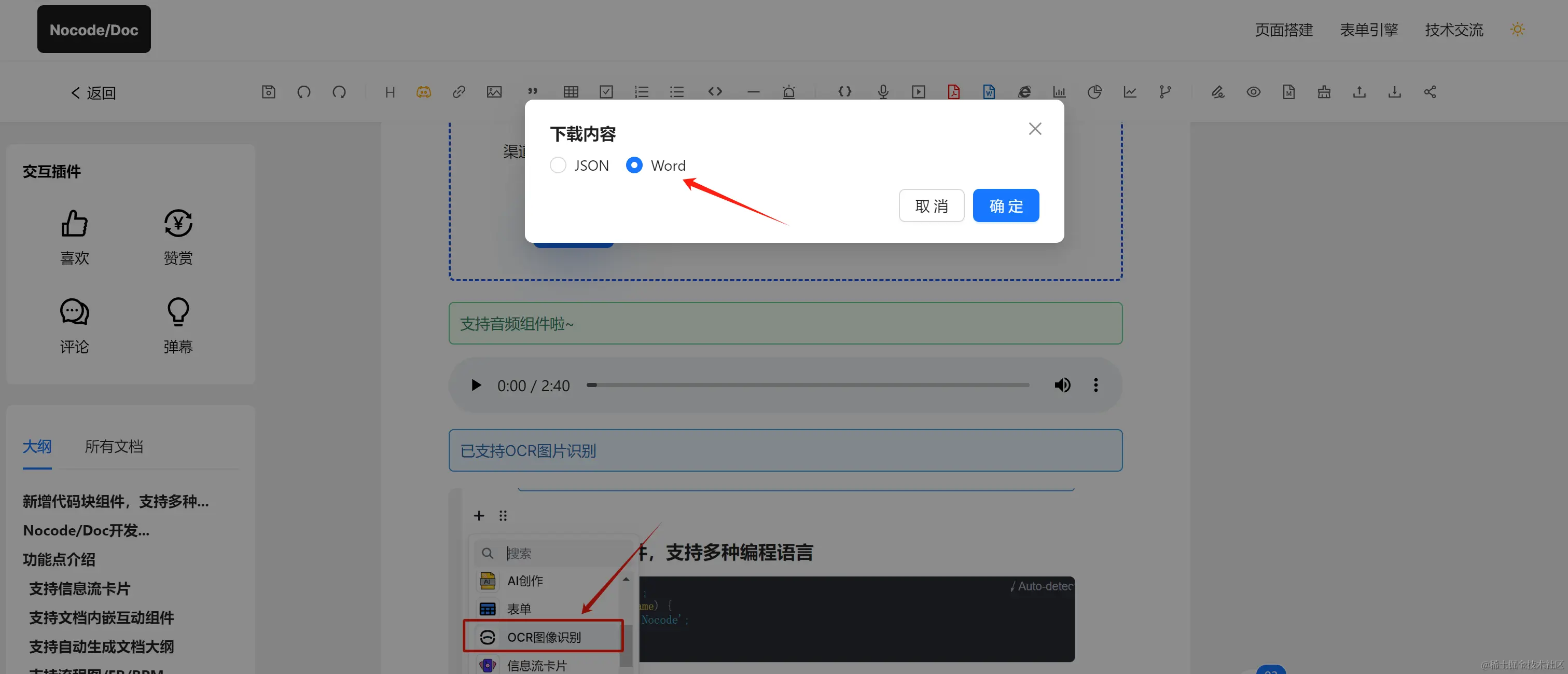Click the audio progress slider track
This screenshot has height=674, width=1568.
coord(807,385)
